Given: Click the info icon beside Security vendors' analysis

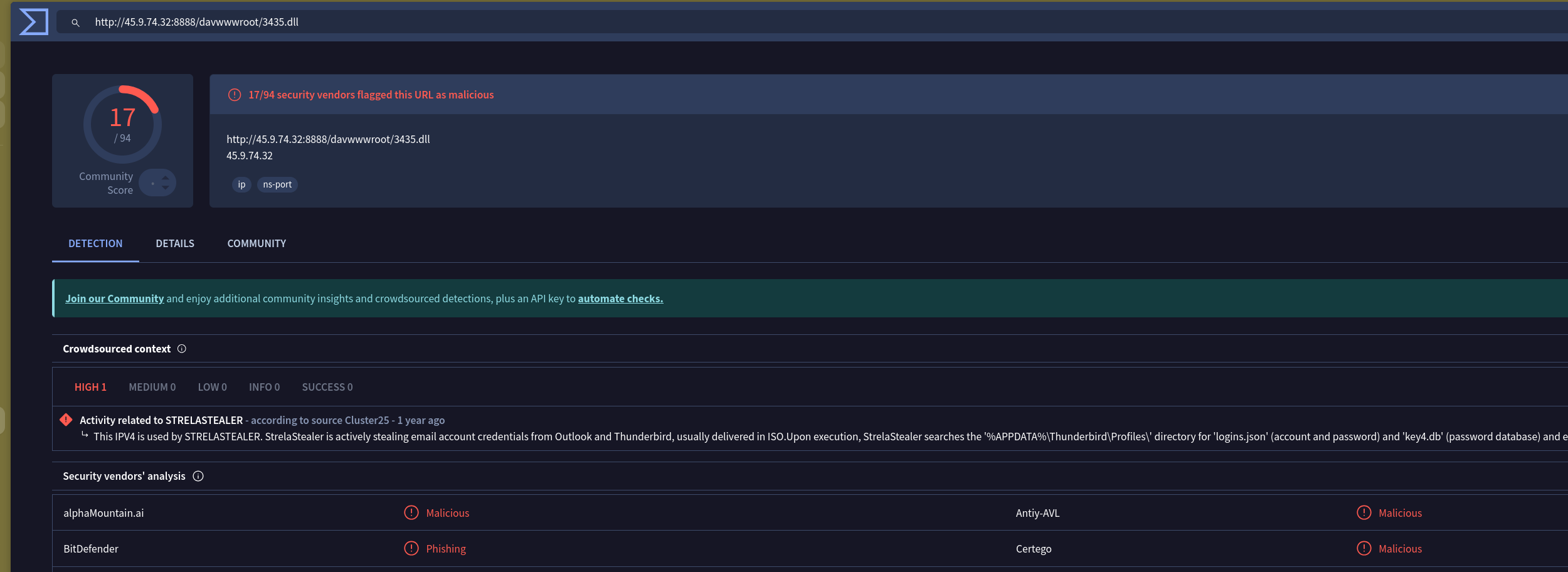Looking at the screenshot, I should click(198, 476).
